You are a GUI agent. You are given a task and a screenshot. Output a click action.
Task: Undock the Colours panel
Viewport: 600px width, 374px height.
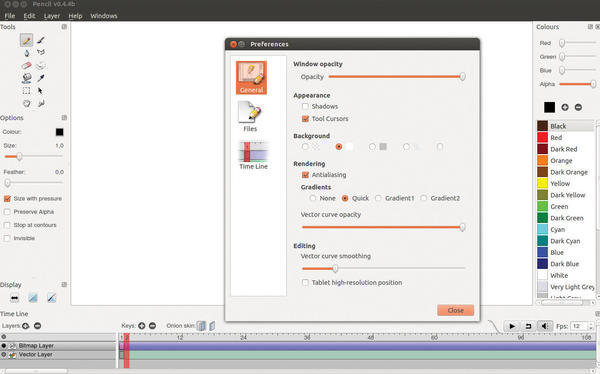pos(590,27)
